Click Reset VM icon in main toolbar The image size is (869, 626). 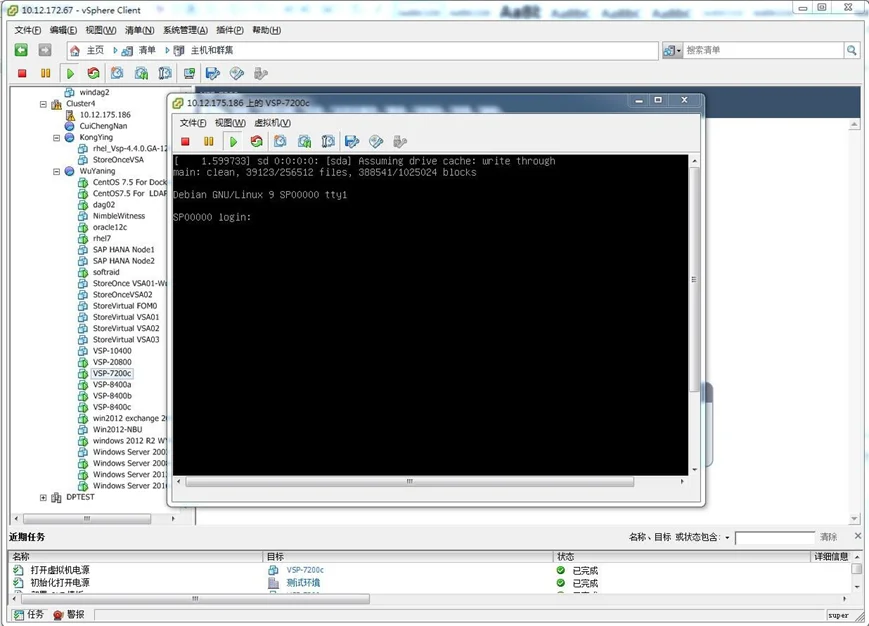[94, 73]
